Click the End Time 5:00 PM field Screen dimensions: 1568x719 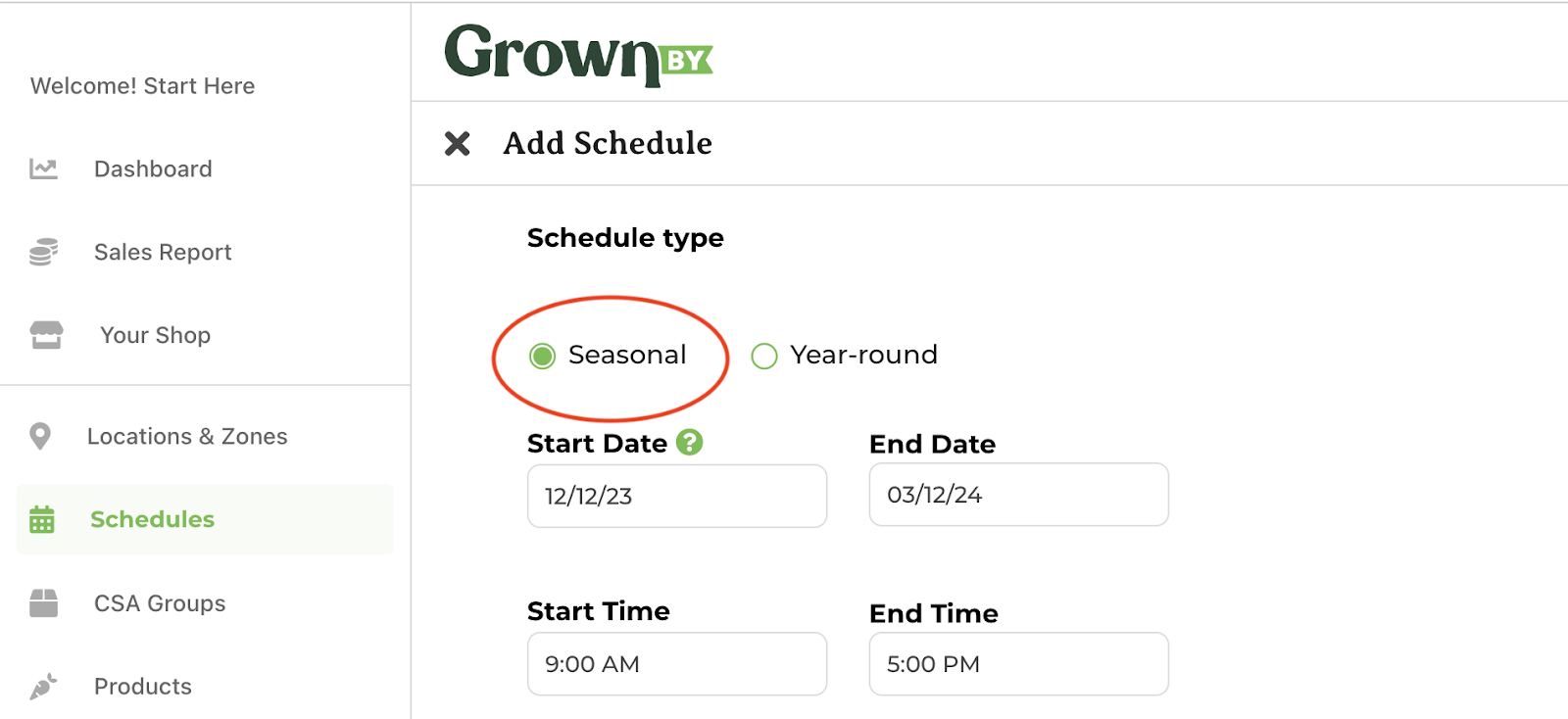tap(1019, 664)
